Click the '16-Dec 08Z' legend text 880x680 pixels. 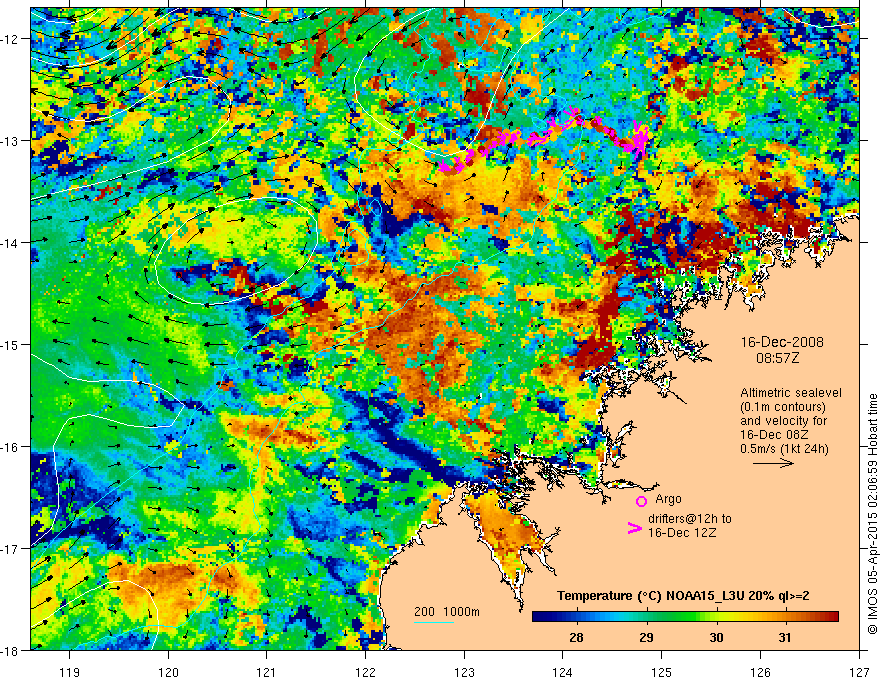tap(774, 435)
